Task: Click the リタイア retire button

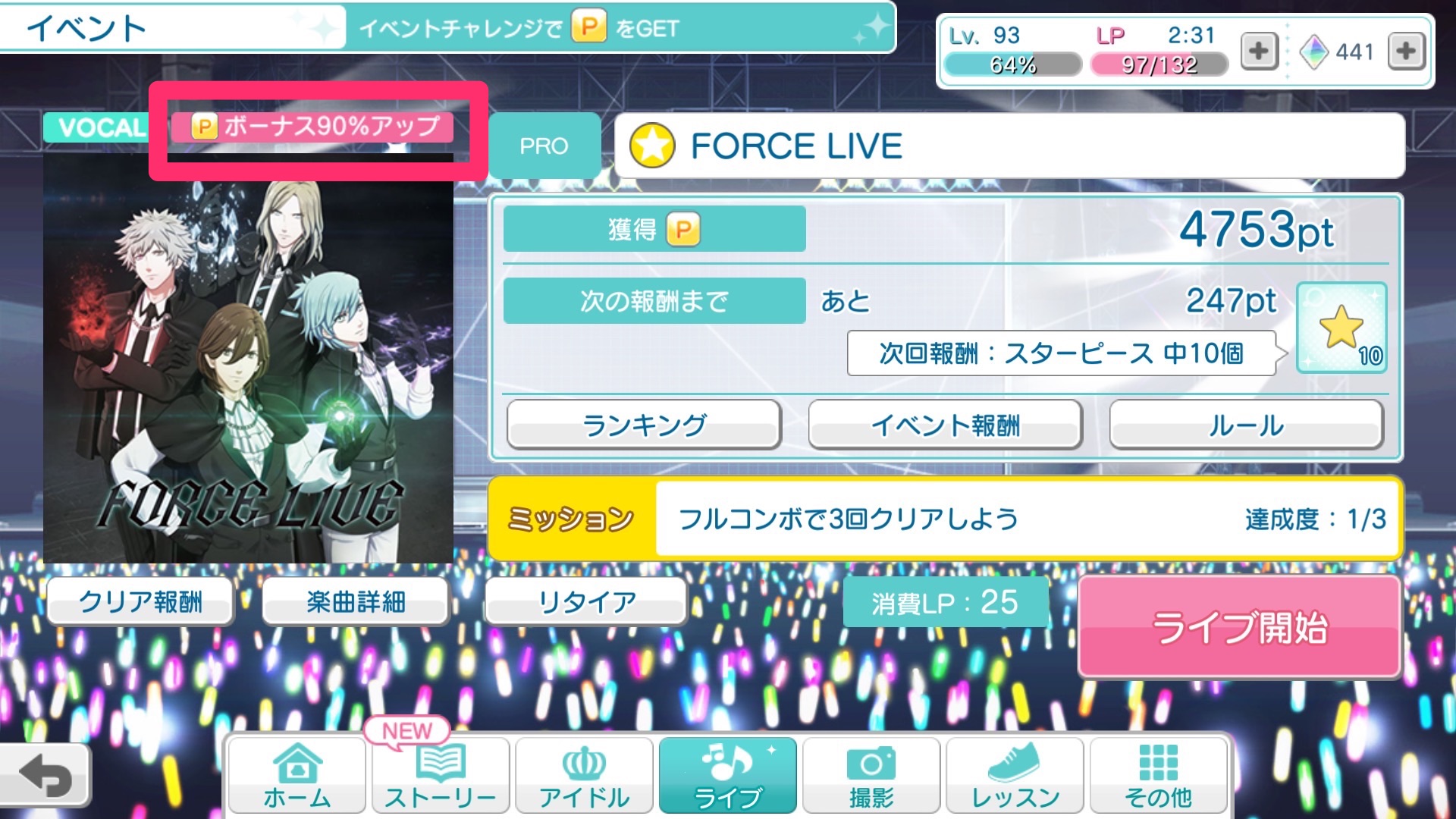Action: point(586,601)
